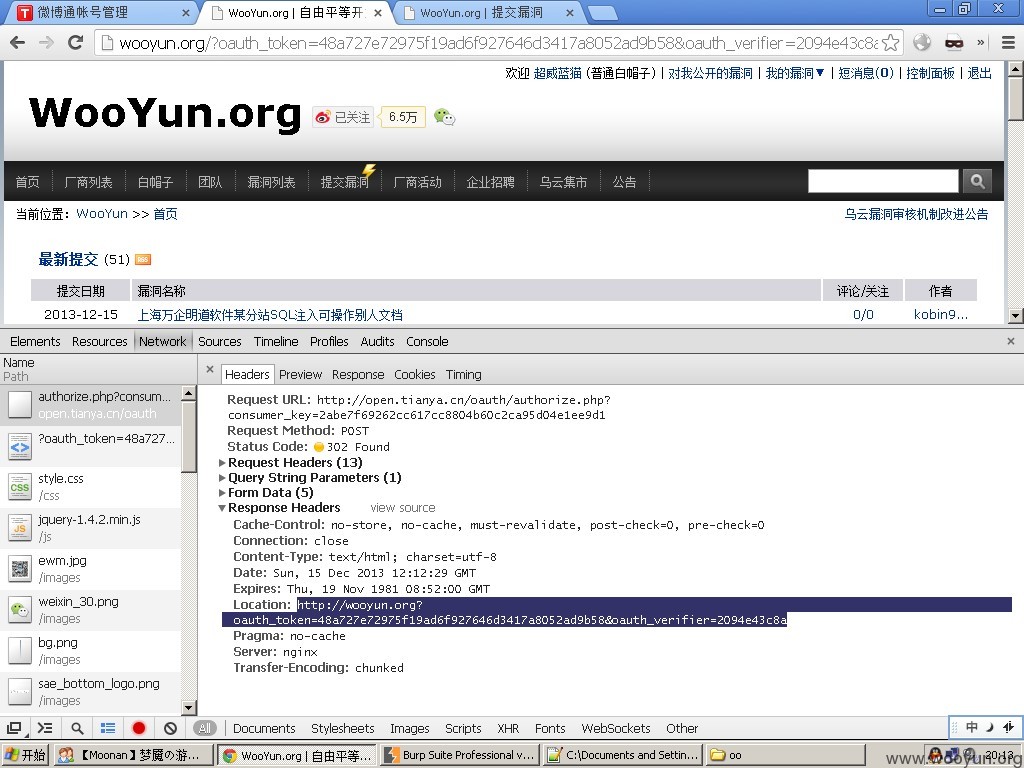Switch to Timeline DevTools tab
The width and height of the screenshot is (1024, 768).
(x=276, y=341)
